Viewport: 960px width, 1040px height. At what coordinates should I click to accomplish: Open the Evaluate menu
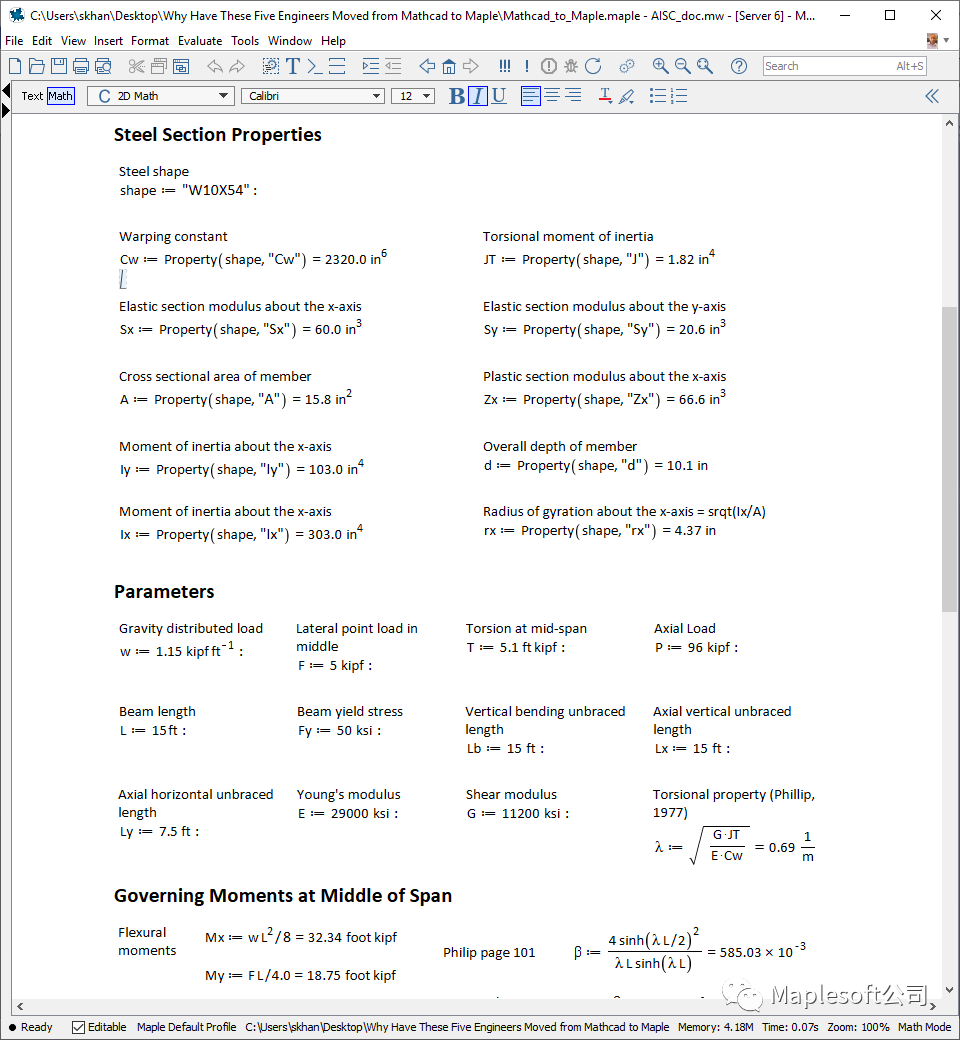coord(200,40)
